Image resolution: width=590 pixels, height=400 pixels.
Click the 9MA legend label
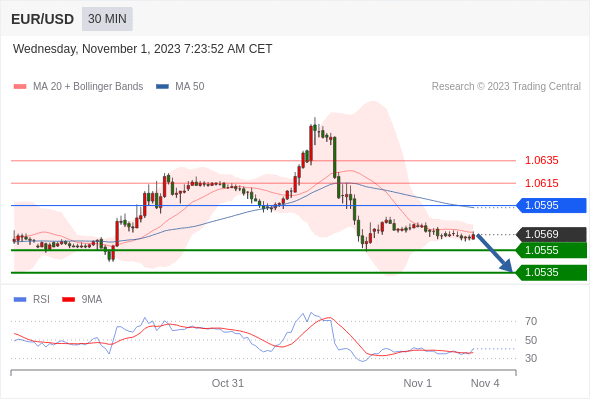click(92, 300)
